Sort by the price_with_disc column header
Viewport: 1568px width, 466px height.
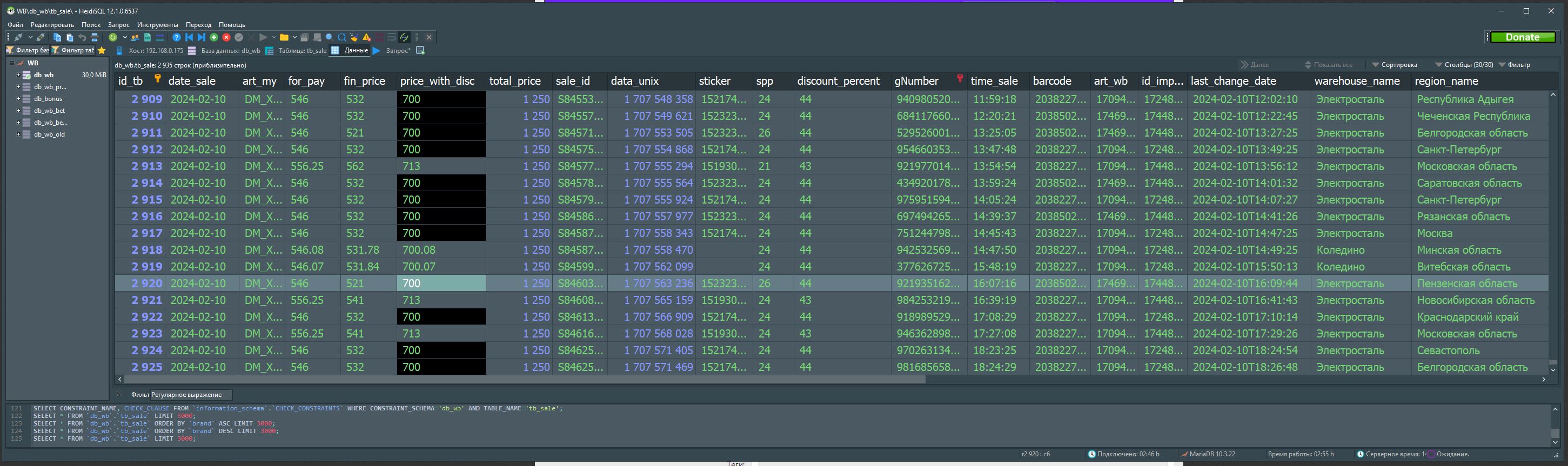(x=441, y=81)
